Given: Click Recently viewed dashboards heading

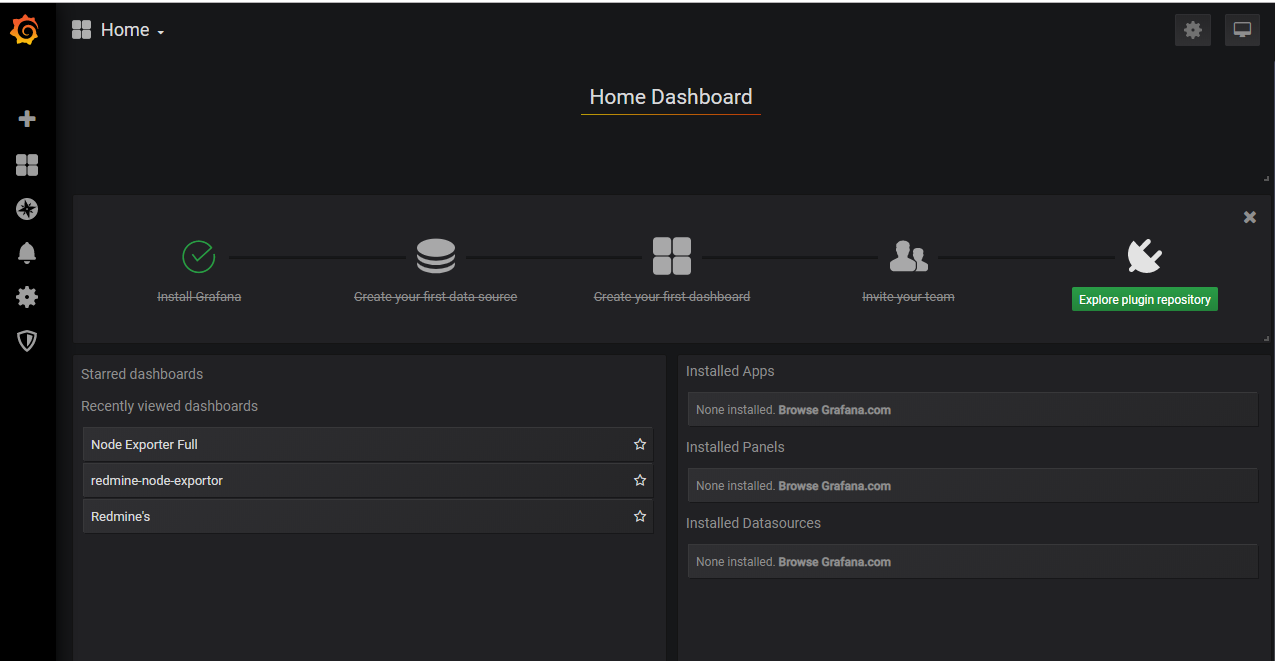Looking at the screenshot, I should coord(169,406).
